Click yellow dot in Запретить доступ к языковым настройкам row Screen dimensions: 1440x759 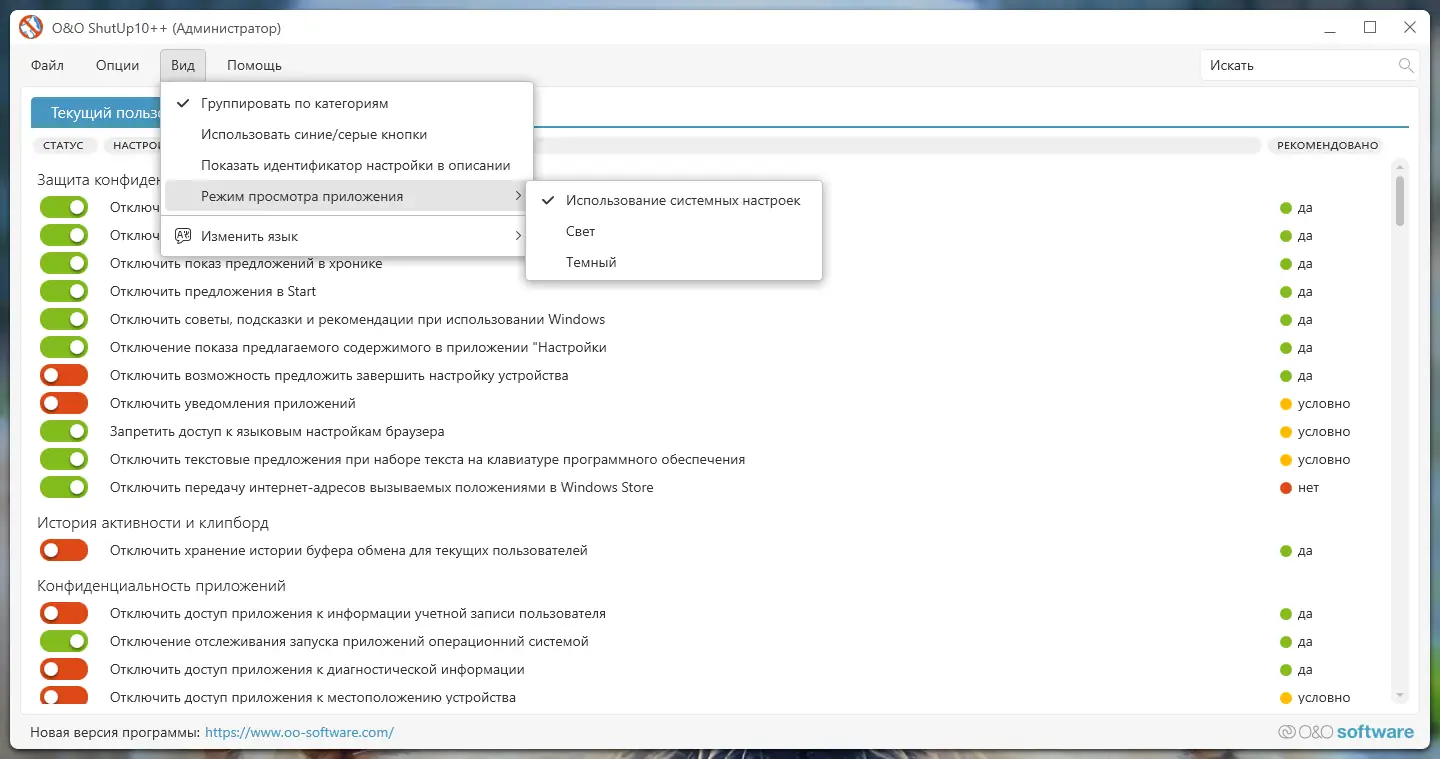(x=1286, y=432)
